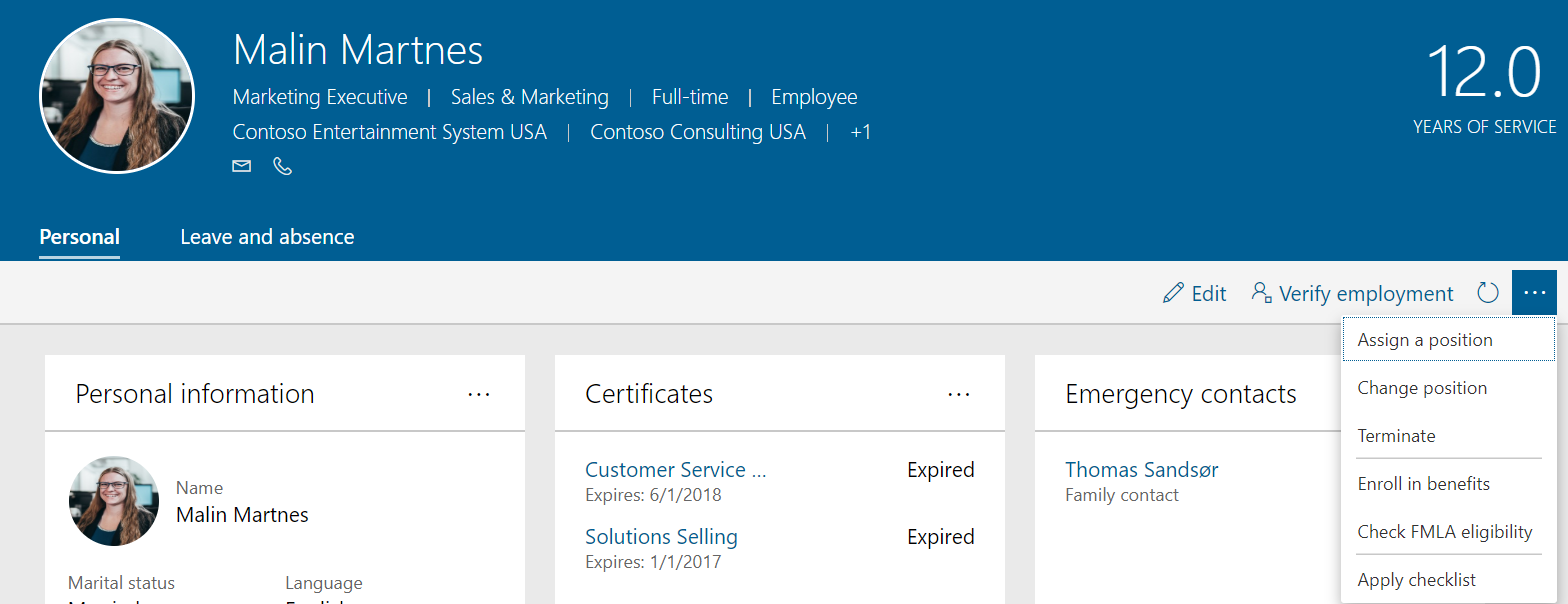Open the Solutions Selling certificate link
Image resolution: width=1568 pixels, height=604 pixels.
pos(661,537)
